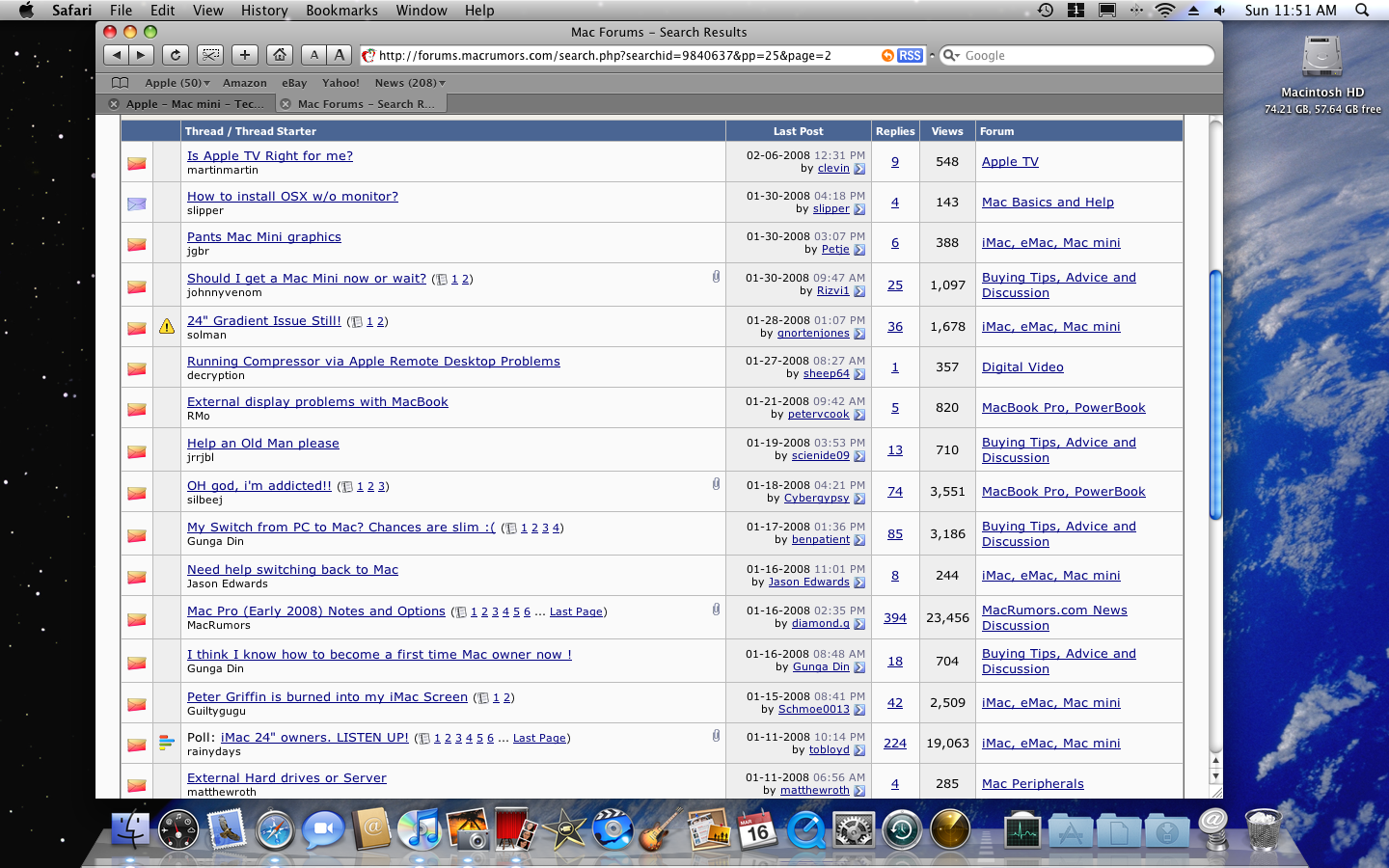
Task: Open iCal calendar in the Dock
Action: coord(757,827)
